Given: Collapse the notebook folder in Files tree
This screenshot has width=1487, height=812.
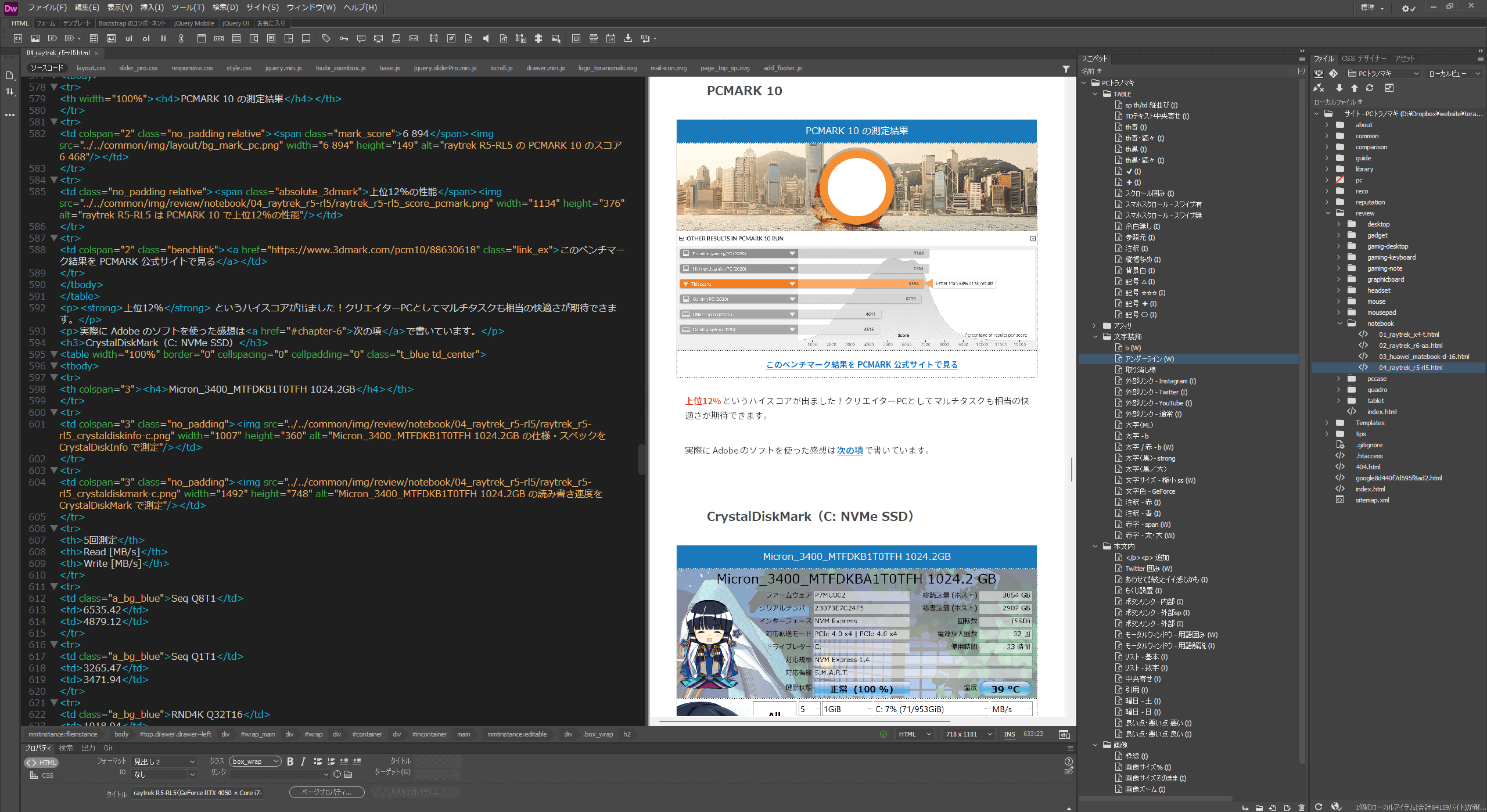Looking at the screenshot, I should pyautogui.click(x=1339, y=324).
